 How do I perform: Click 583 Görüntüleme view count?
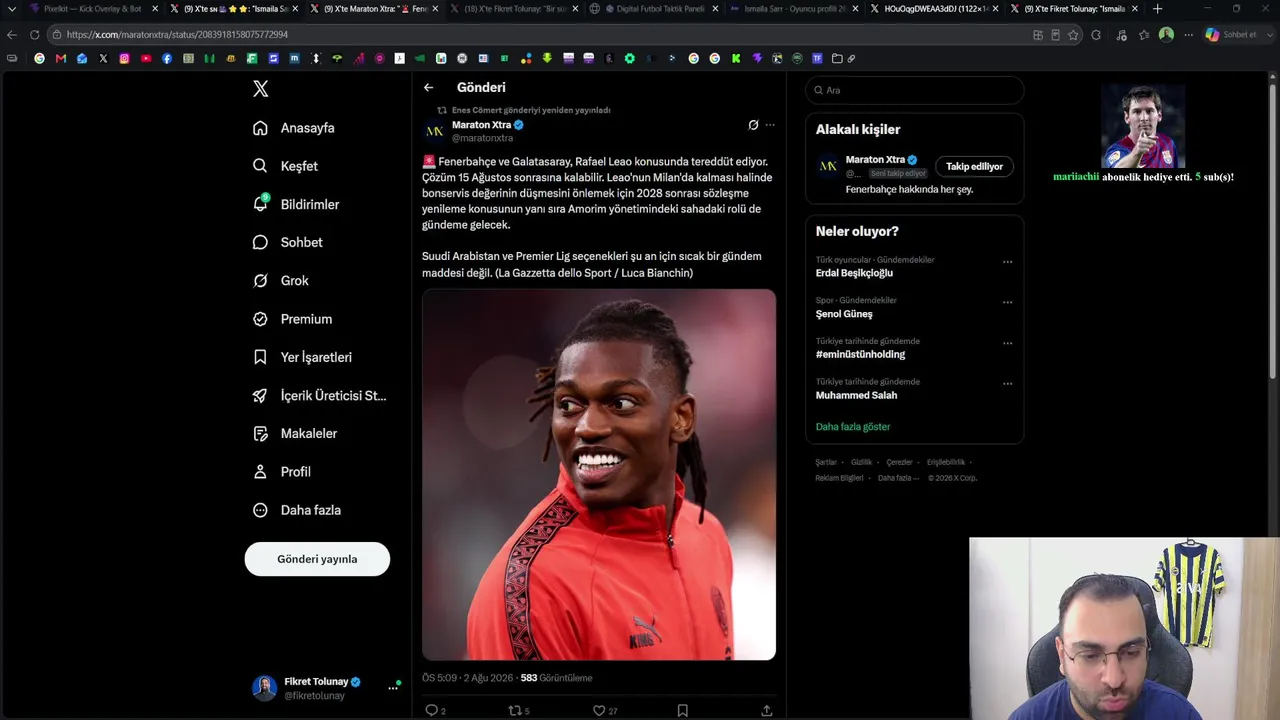pos(556,678)
